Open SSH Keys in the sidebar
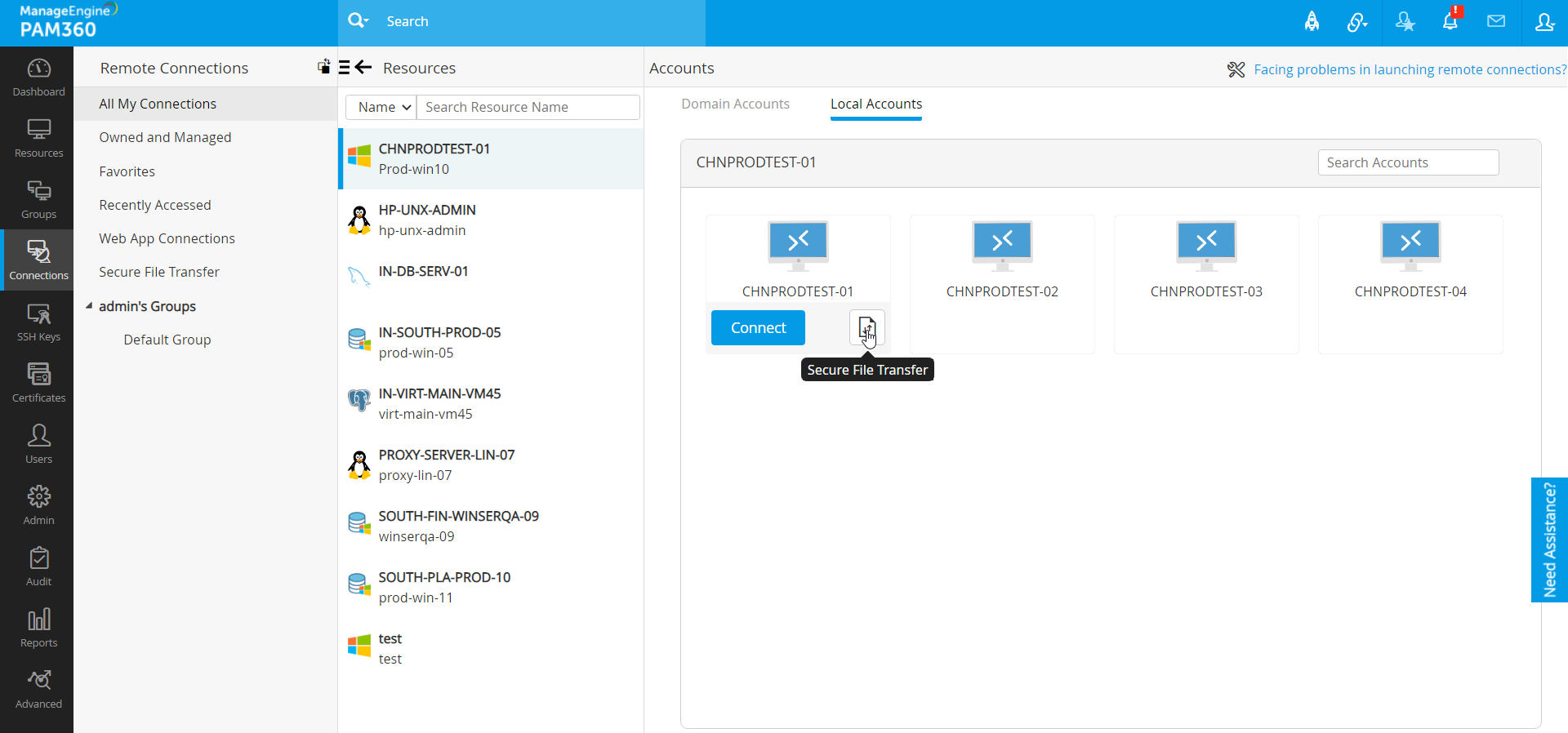Screen dimensions: 1568x733 point(38,322)
